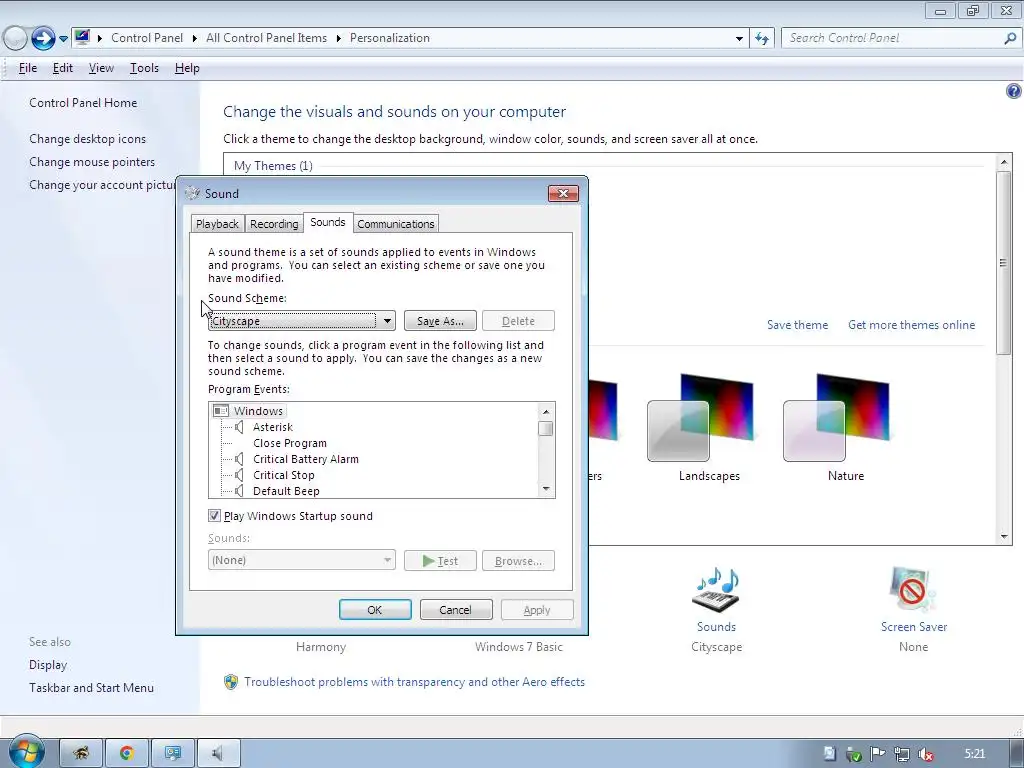Click the Action Center flag tray icon

878,754
